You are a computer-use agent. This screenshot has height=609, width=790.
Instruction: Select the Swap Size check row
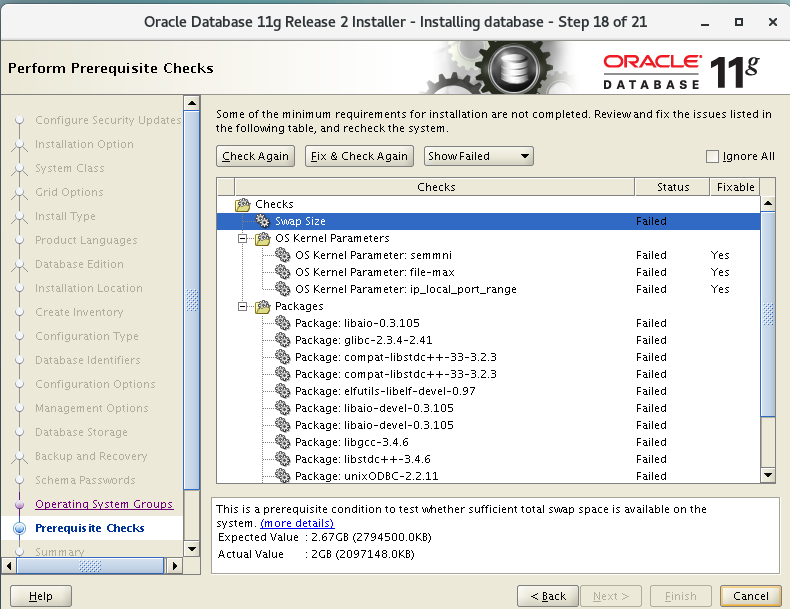[x=488, y=221]
